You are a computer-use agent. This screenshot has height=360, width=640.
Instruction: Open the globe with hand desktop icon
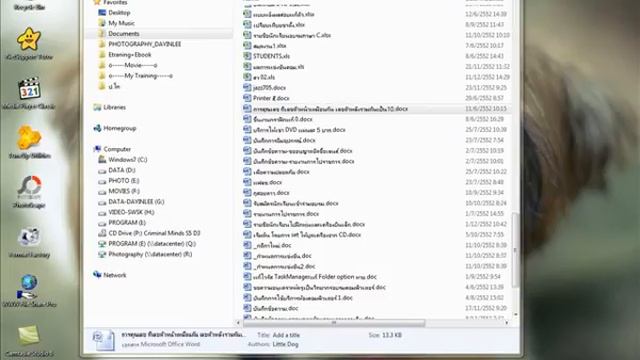click(x=29, y=287)
